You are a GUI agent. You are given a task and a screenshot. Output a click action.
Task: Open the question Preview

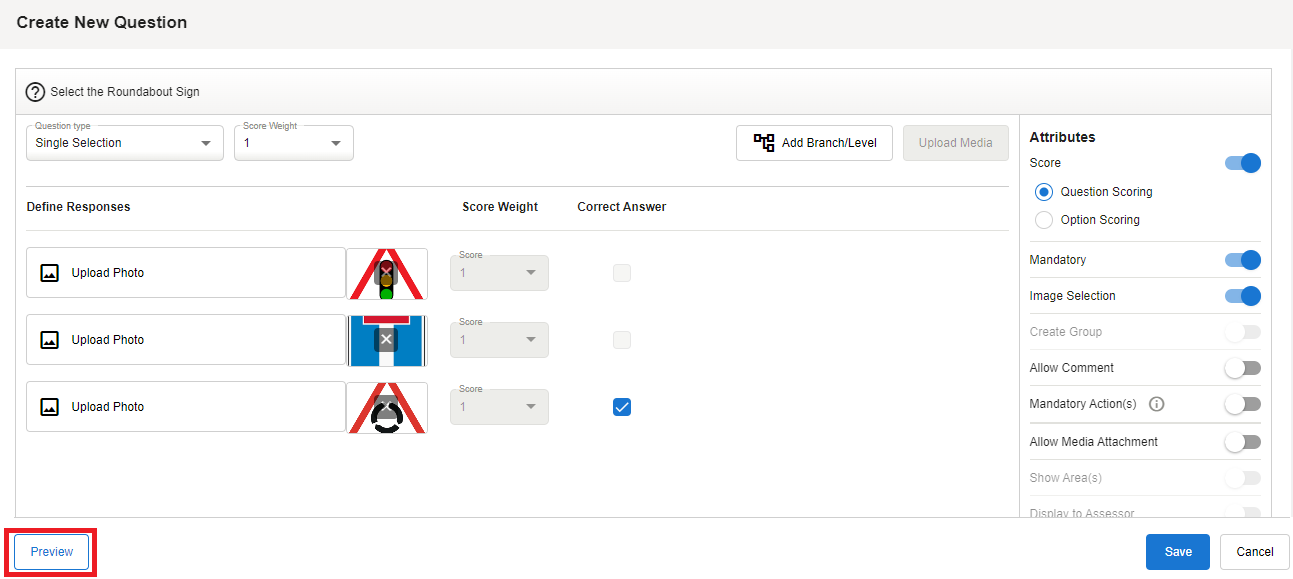(x=52, y=552)
